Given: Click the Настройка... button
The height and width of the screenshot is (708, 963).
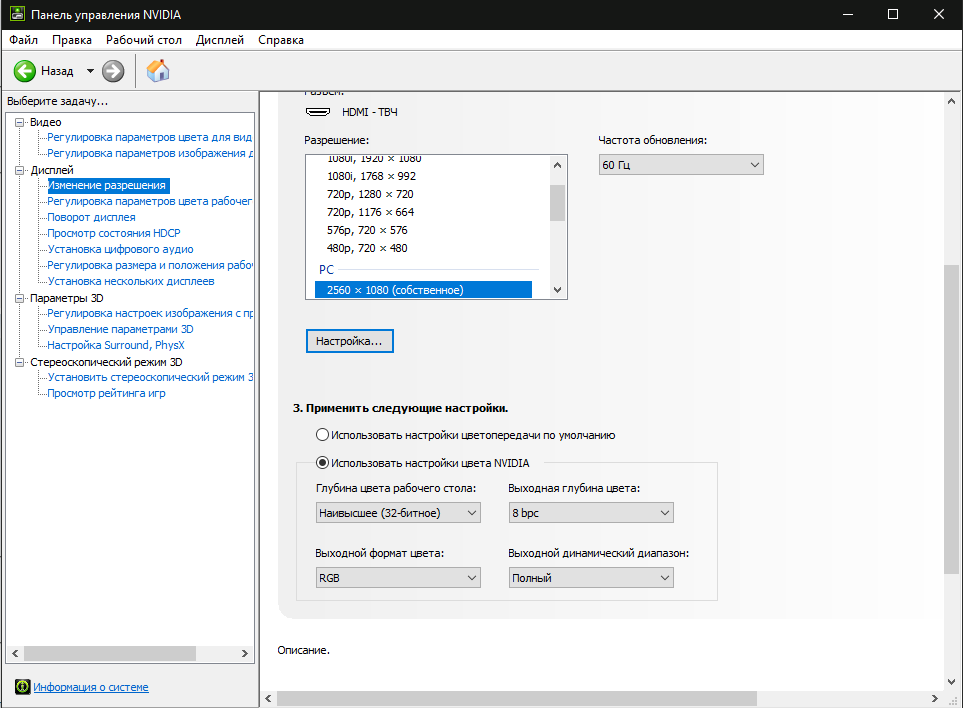Looking at the screenshot, I should tap(349, 341).
